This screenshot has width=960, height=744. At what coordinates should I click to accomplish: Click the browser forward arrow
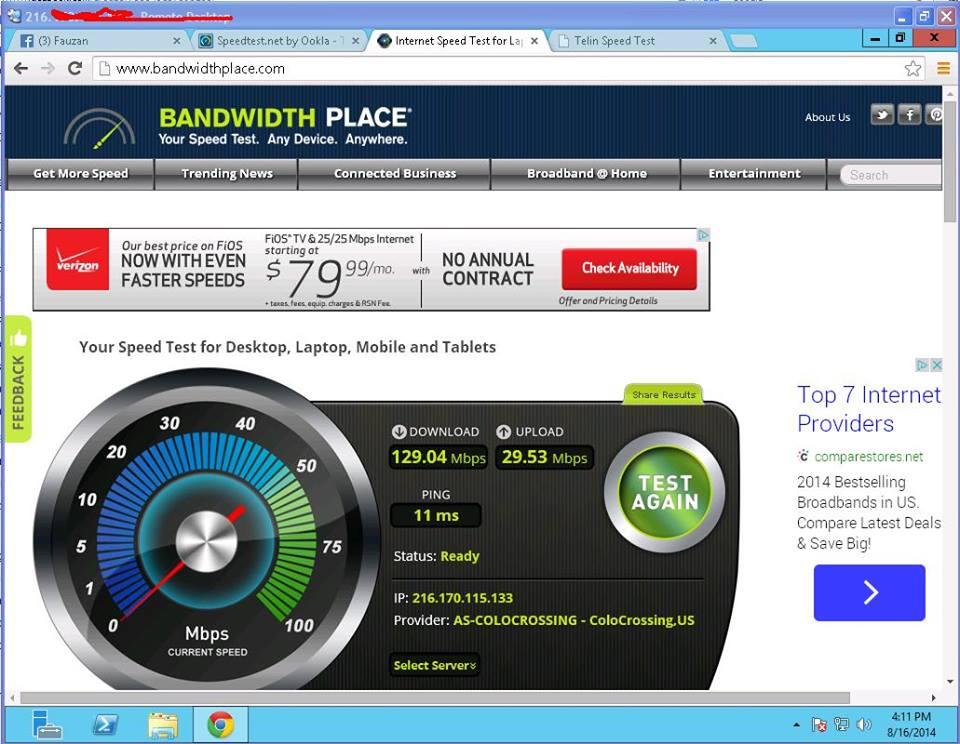coord(48,69)
